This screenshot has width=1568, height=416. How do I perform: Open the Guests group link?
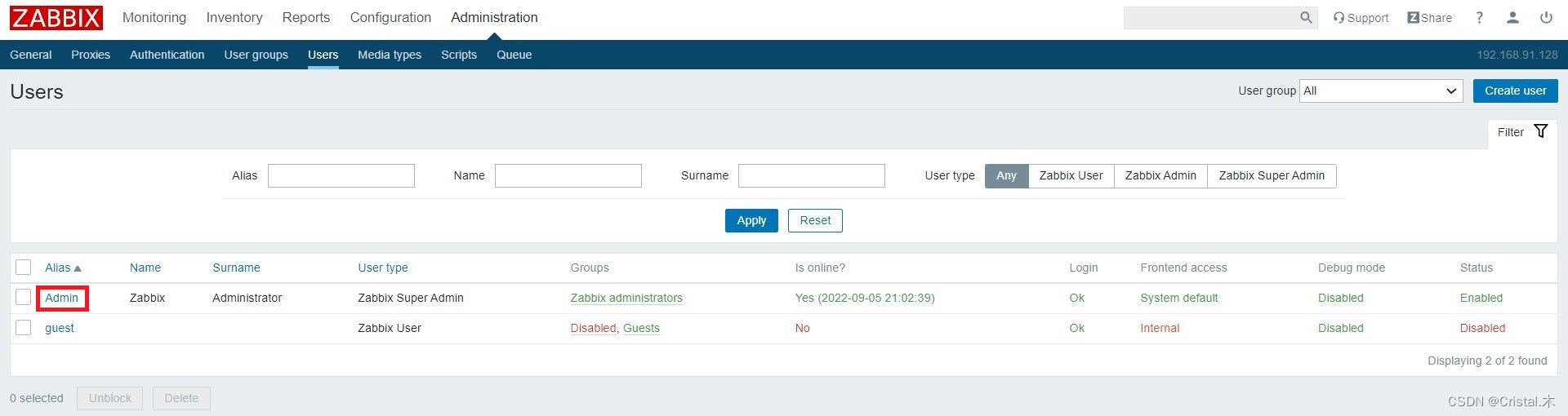pos(641,328)
